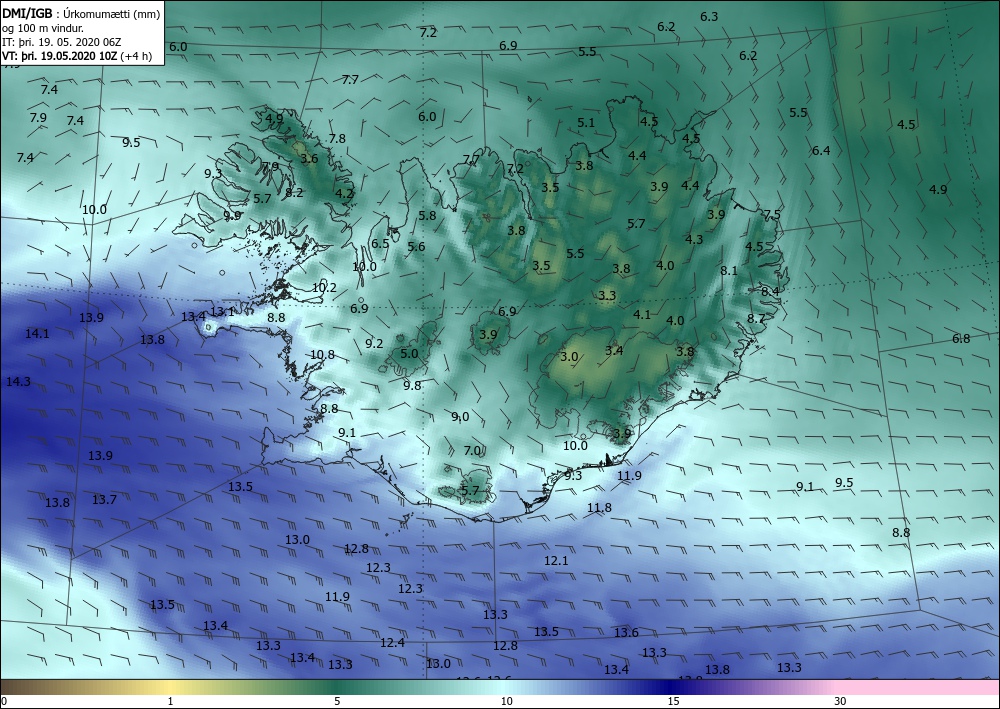Viewport: 1000px width, 709px height.
Task: Click the 4.1 value on the map
Action: pos(642,314)
